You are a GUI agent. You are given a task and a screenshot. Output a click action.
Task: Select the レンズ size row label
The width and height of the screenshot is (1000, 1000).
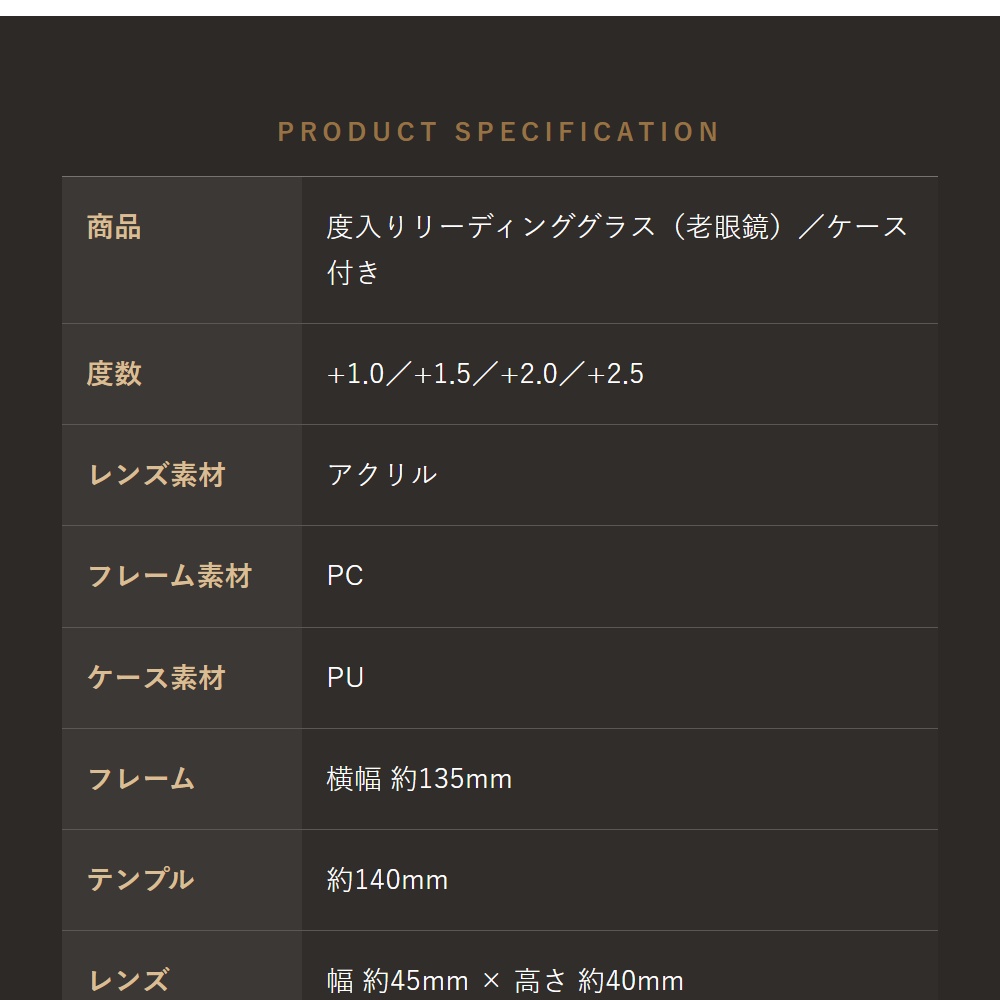point(128,981)
